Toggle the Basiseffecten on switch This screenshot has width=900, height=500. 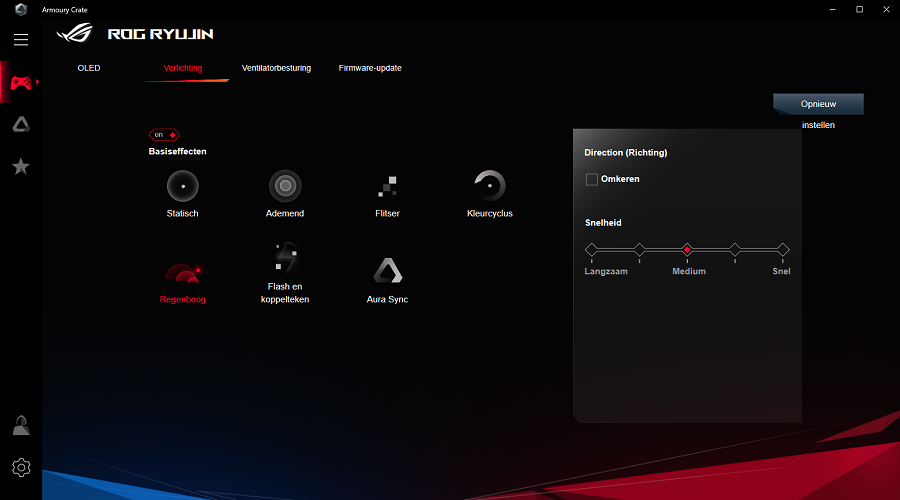(x=164, y=135)
